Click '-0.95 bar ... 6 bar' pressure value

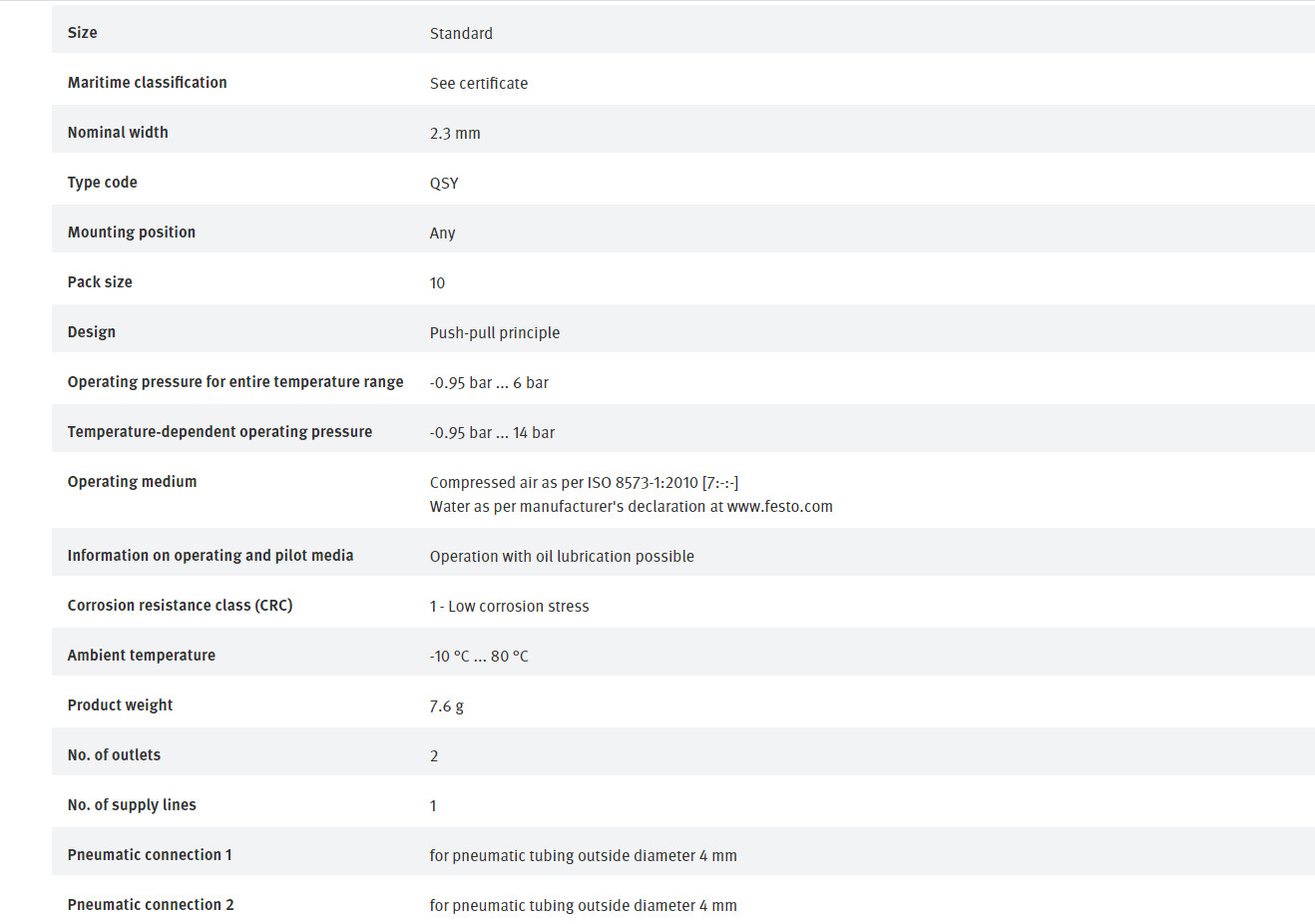pyautogui.click(x=489, y=383)
